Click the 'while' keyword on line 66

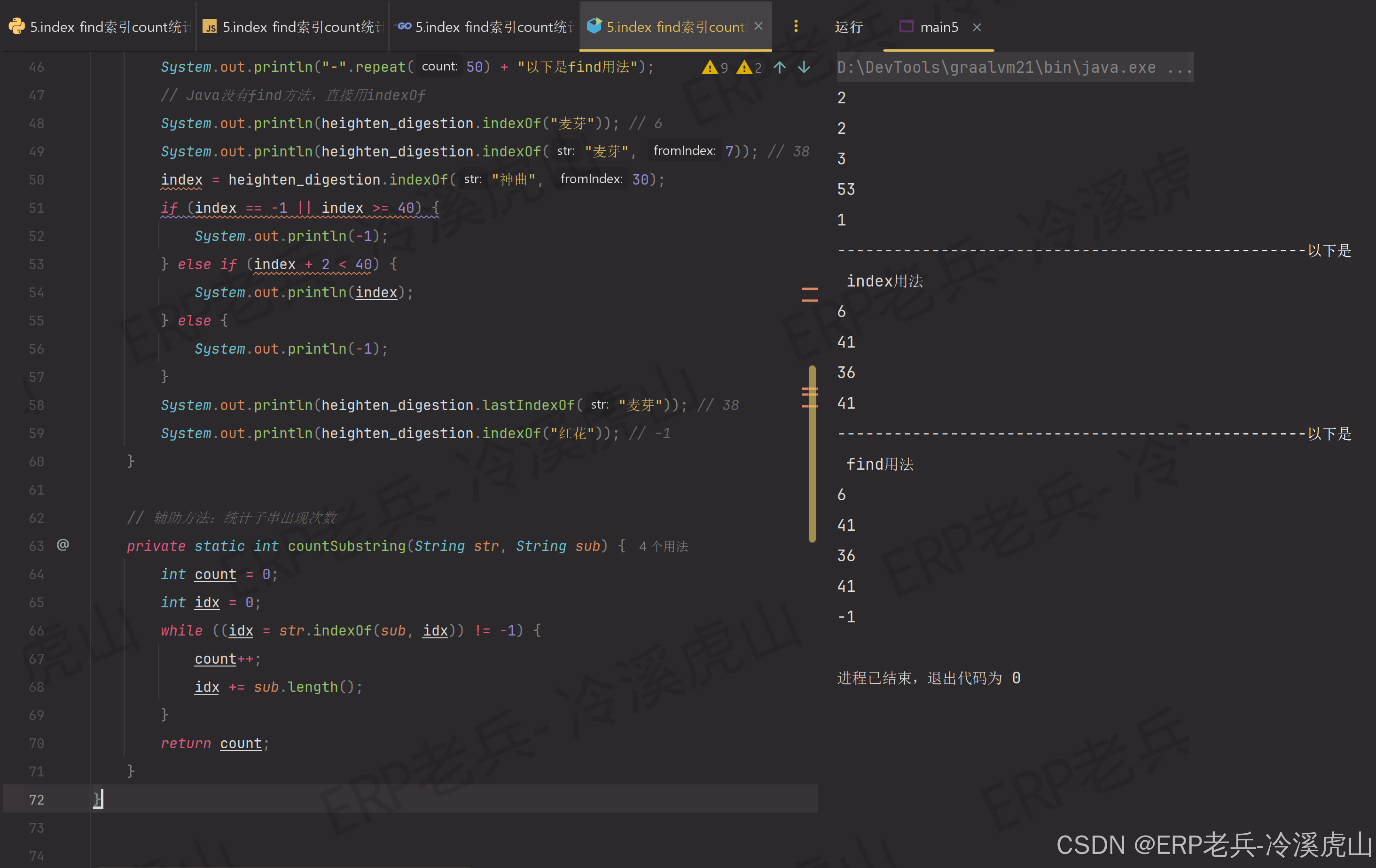pos(182,630)
